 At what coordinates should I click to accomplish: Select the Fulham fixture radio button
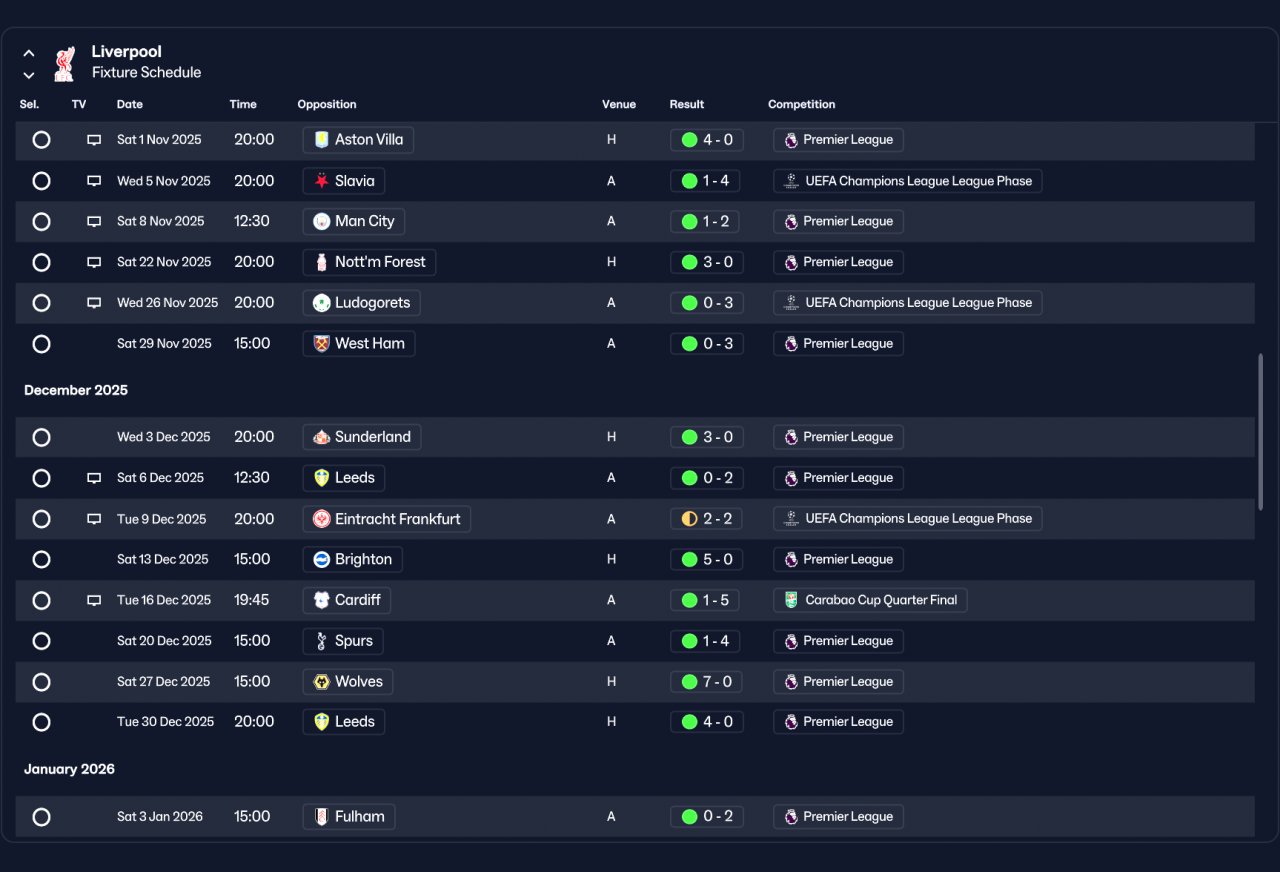[x=41, y=817]
